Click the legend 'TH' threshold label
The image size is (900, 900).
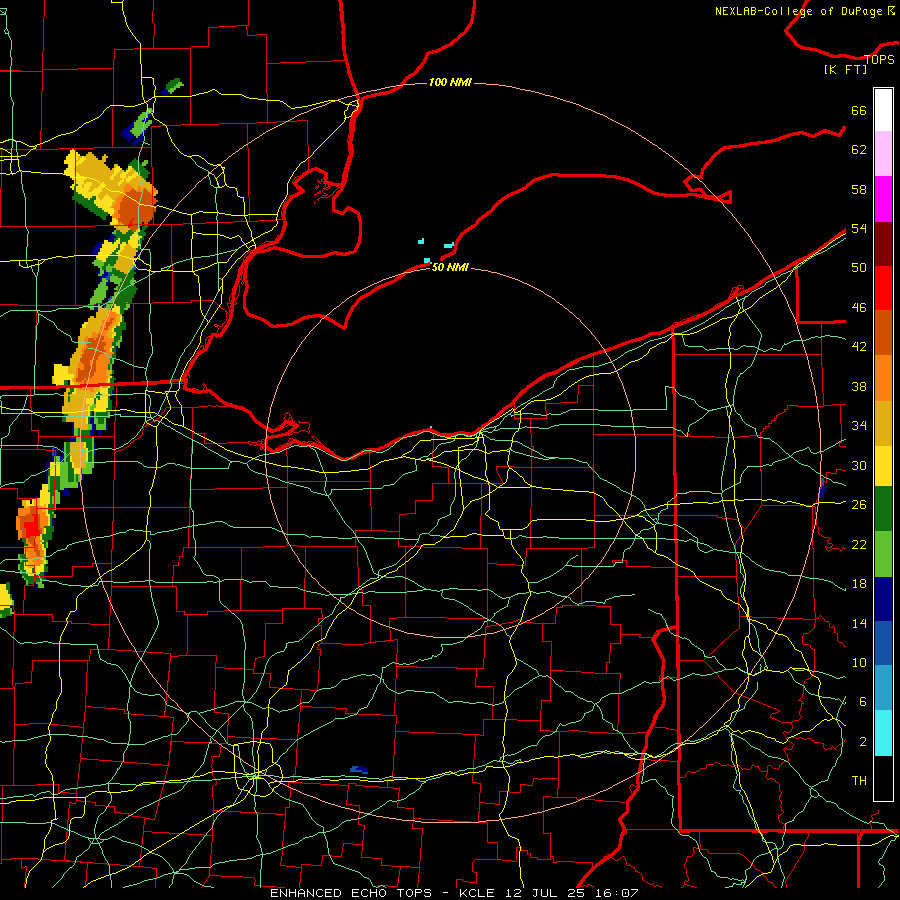(x=859, y=781)
